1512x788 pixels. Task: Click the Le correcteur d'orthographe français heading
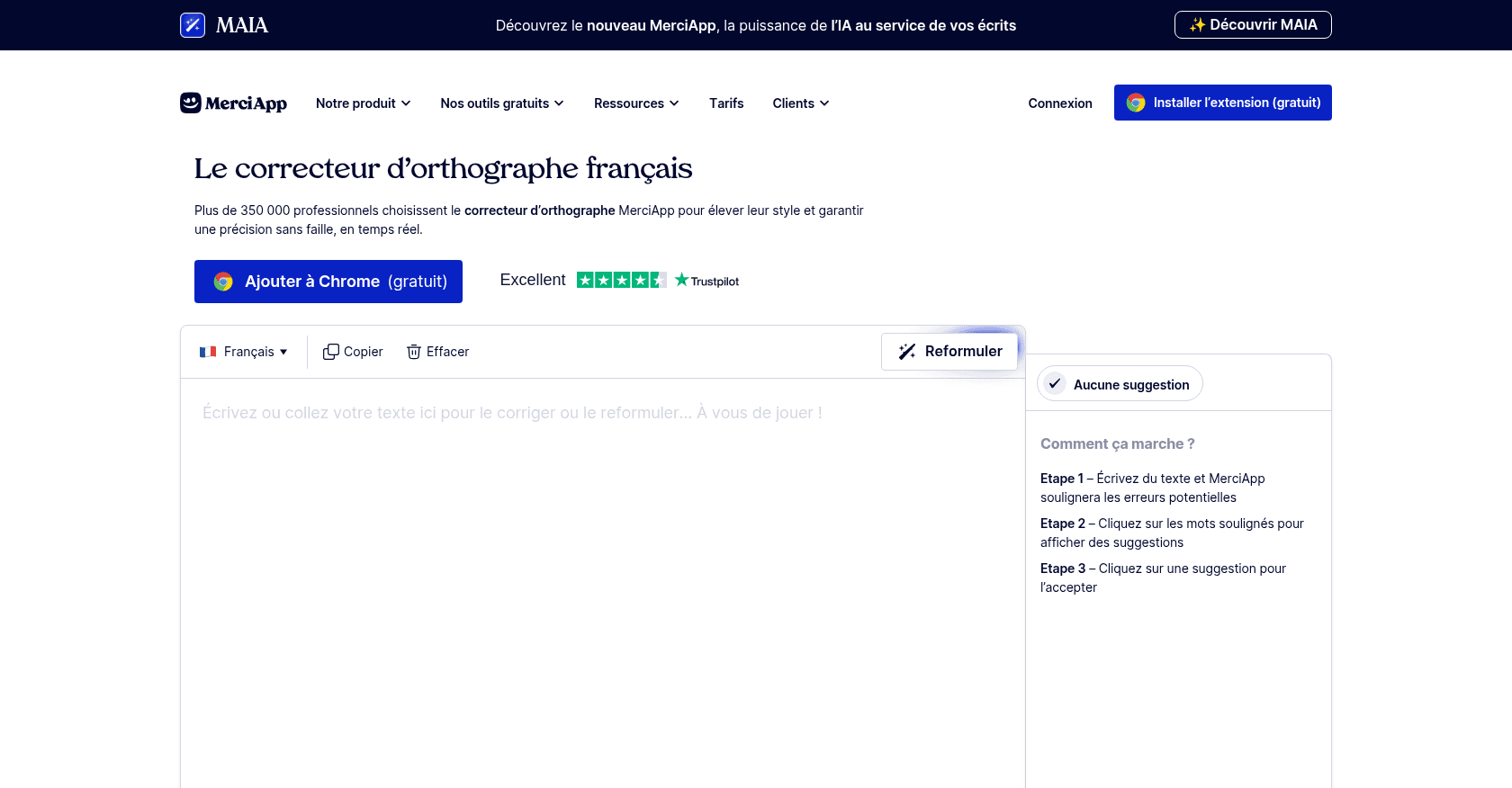444,169
